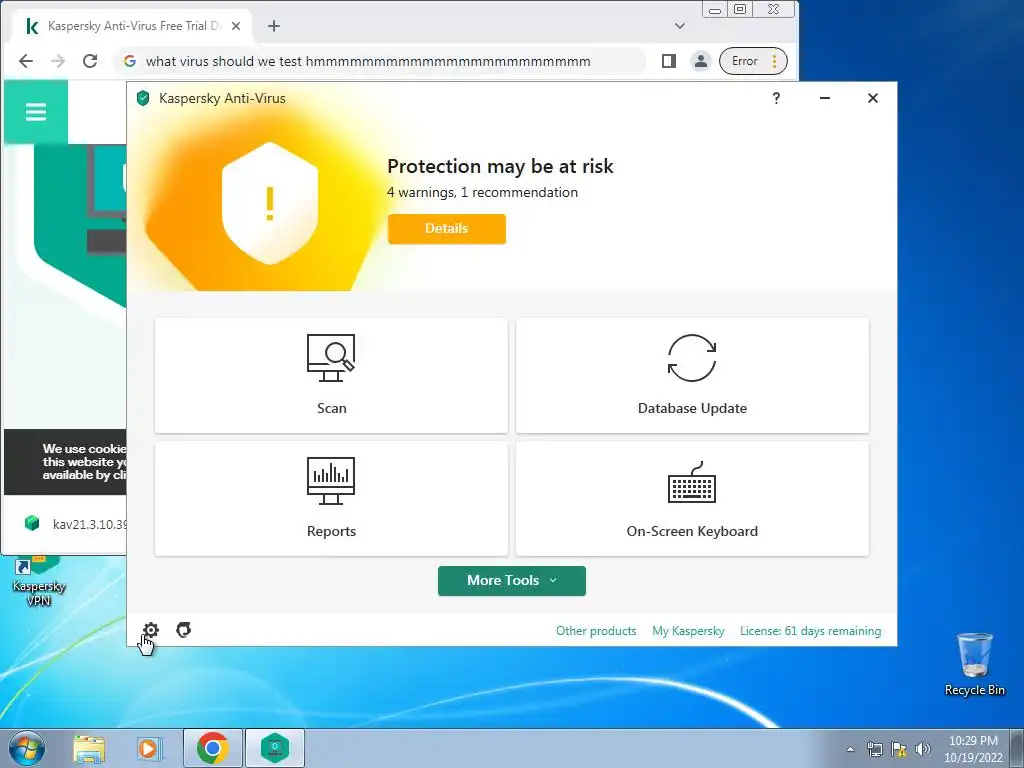Open Windows Media Player from the taskbar

click(x=148, y=748)
